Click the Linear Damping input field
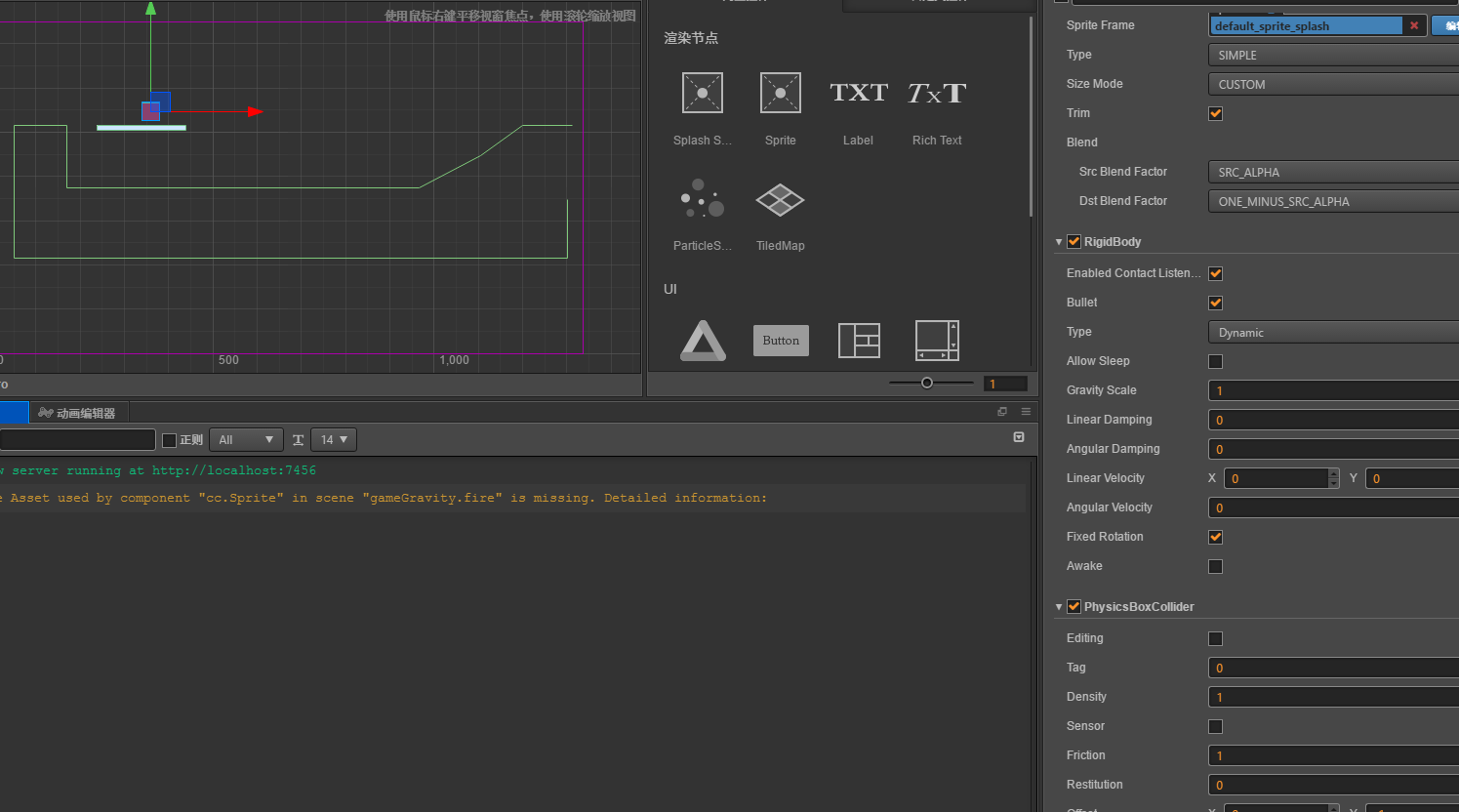 (x=1333, y=420)
